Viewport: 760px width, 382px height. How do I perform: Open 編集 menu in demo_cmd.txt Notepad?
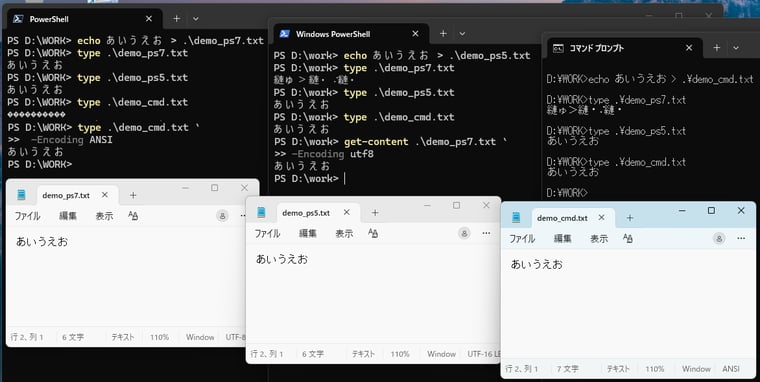point(563,239)
